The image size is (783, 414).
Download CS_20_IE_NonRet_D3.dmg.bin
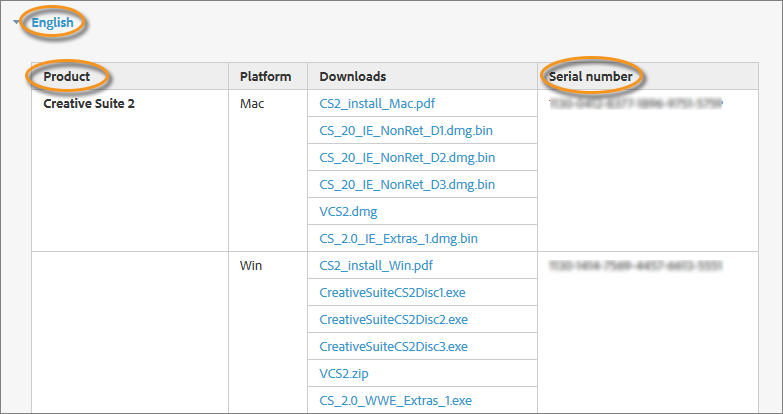(407, 185)
